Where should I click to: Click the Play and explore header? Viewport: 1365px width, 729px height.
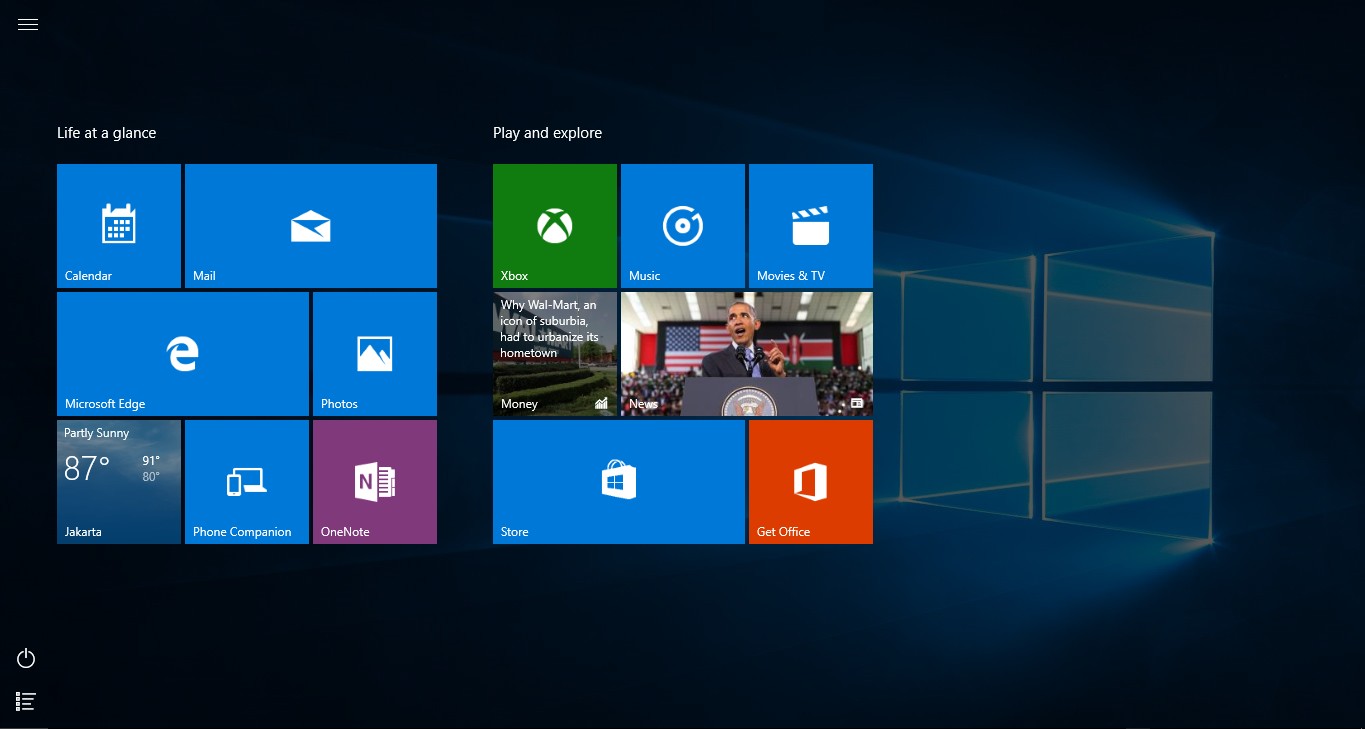[547, 132]
